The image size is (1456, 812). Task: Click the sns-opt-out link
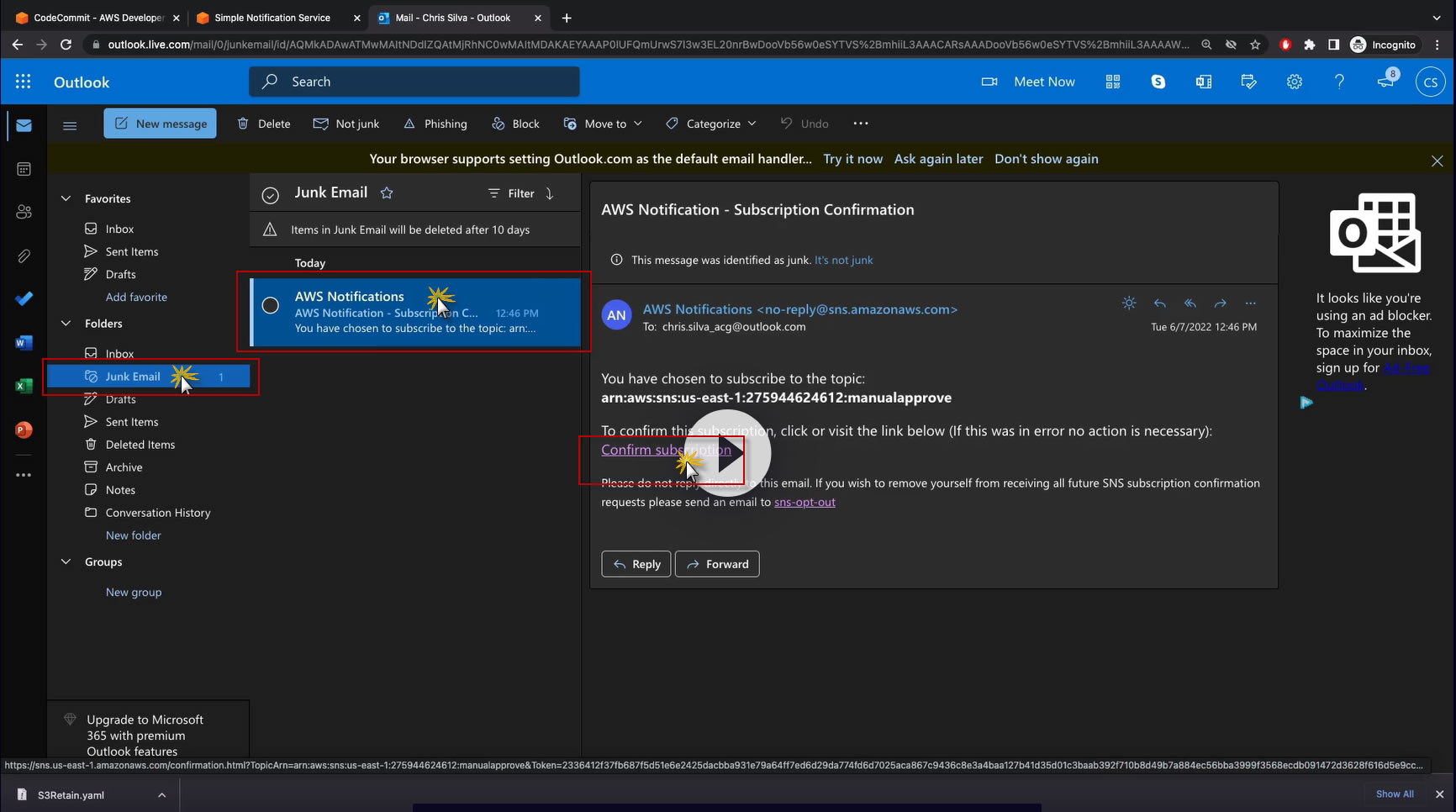[x=804, y=502]
